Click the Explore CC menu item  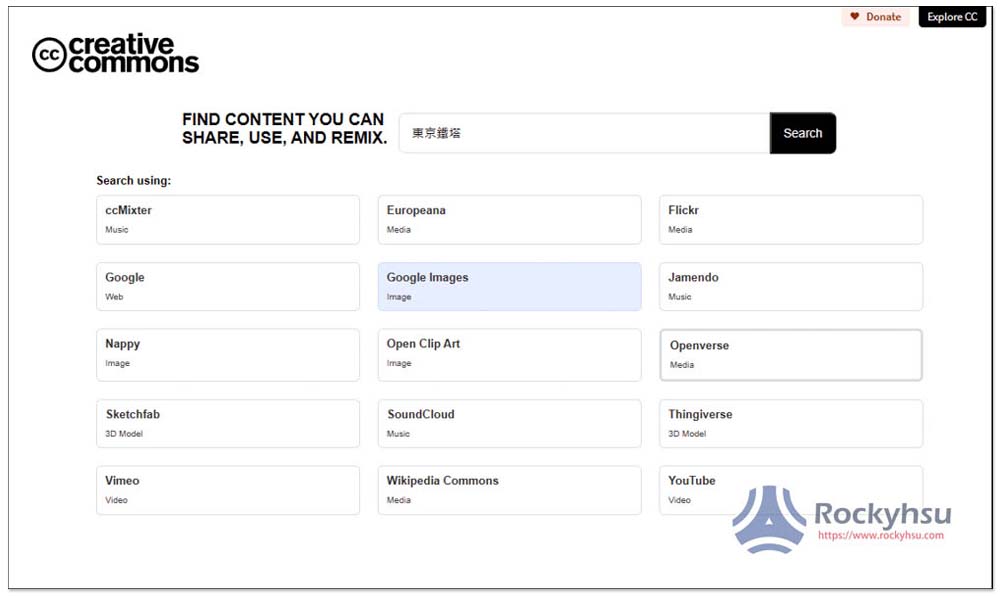coord(951,16)
